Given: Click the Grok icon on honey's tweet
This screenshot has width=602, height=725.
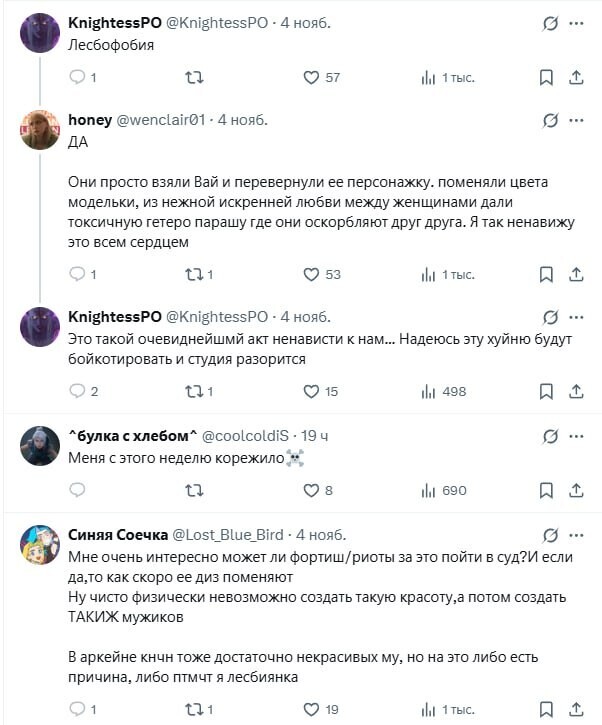Looking at the screenshot, I should coord(550,121).
